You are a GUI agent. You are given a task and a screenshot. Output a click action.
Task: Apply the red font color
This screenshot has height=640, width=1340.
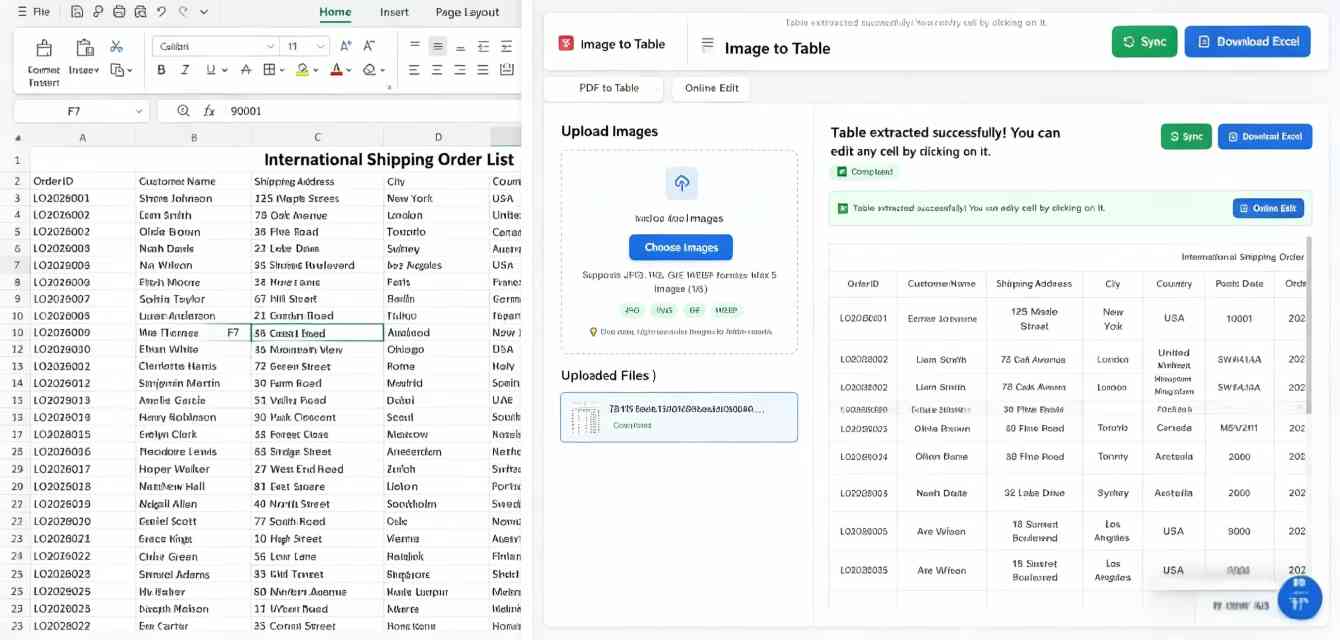[x=336, y=70]
